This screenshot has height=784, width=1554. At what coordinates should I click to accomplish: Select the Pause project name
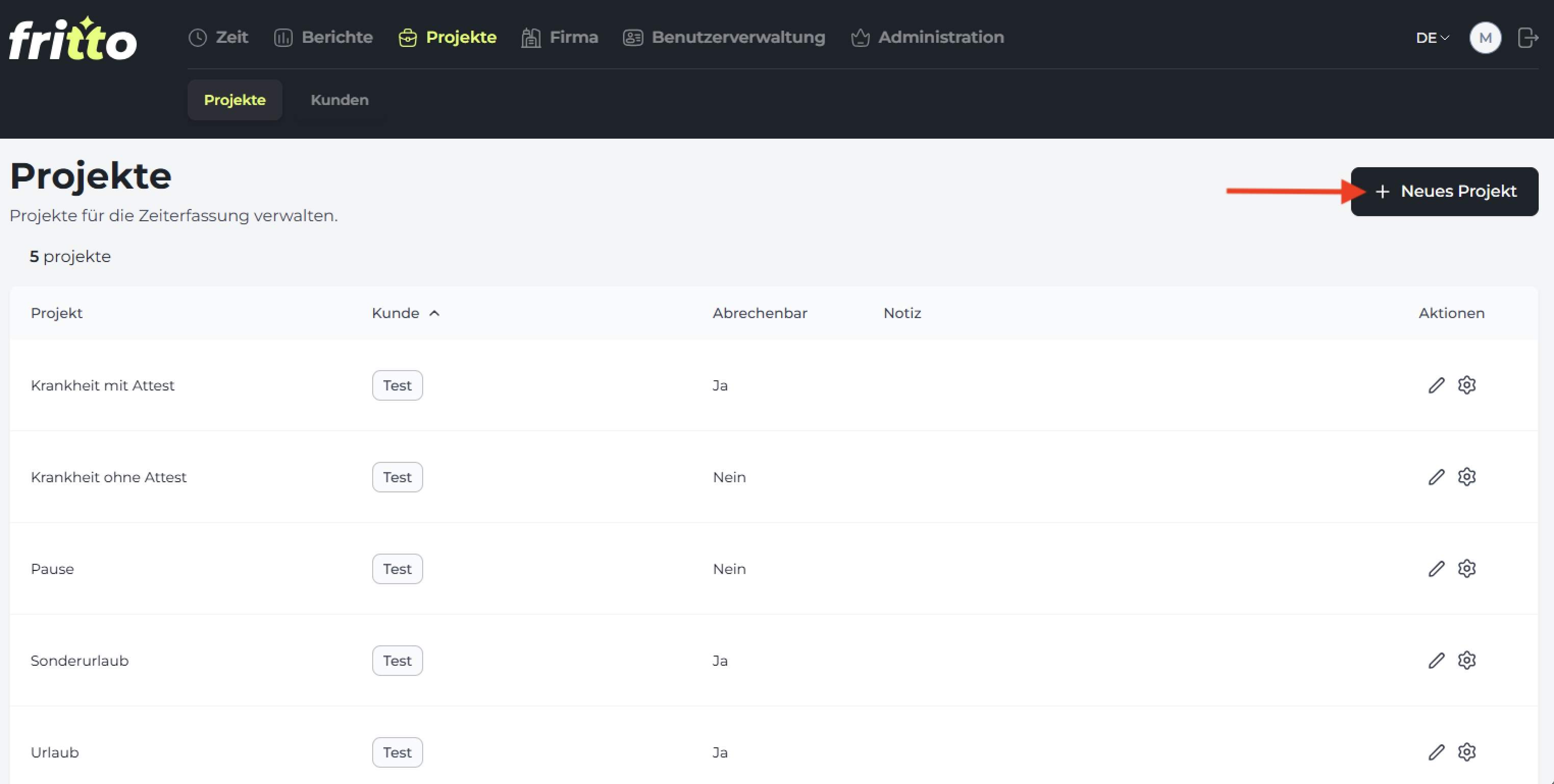pos(53,569)
